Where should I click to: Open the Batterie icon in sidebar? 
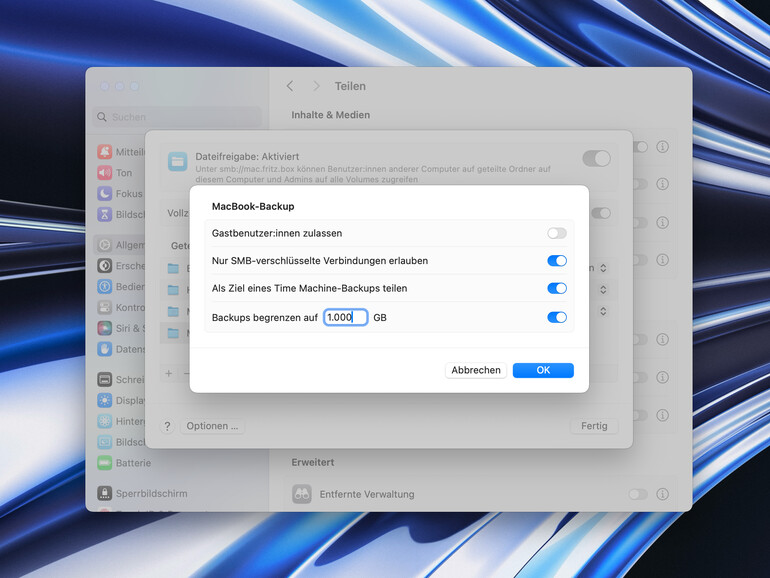104,463
